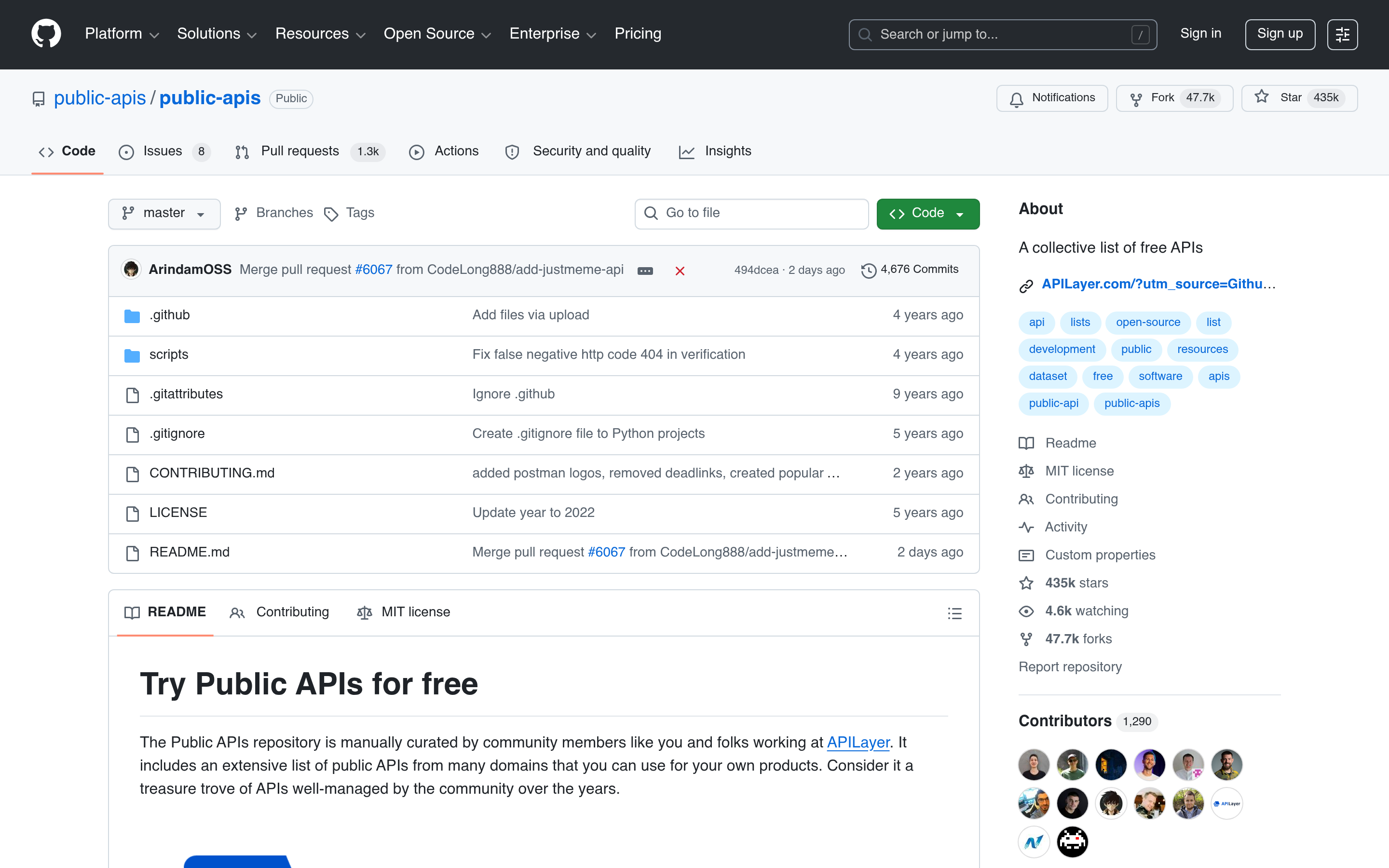Select the development topic tag
Viewport: 1389px width, 868px height.
pos(1062,350)
